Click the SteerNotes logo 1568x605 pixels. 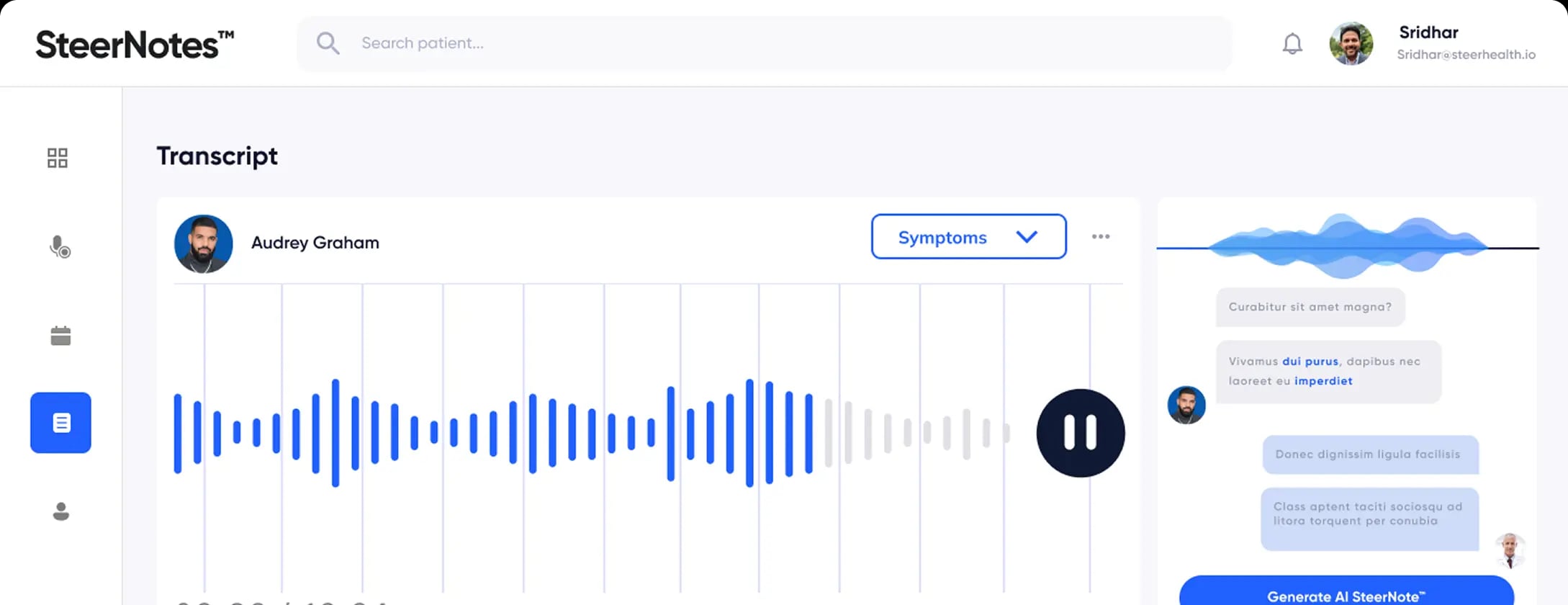135,45
